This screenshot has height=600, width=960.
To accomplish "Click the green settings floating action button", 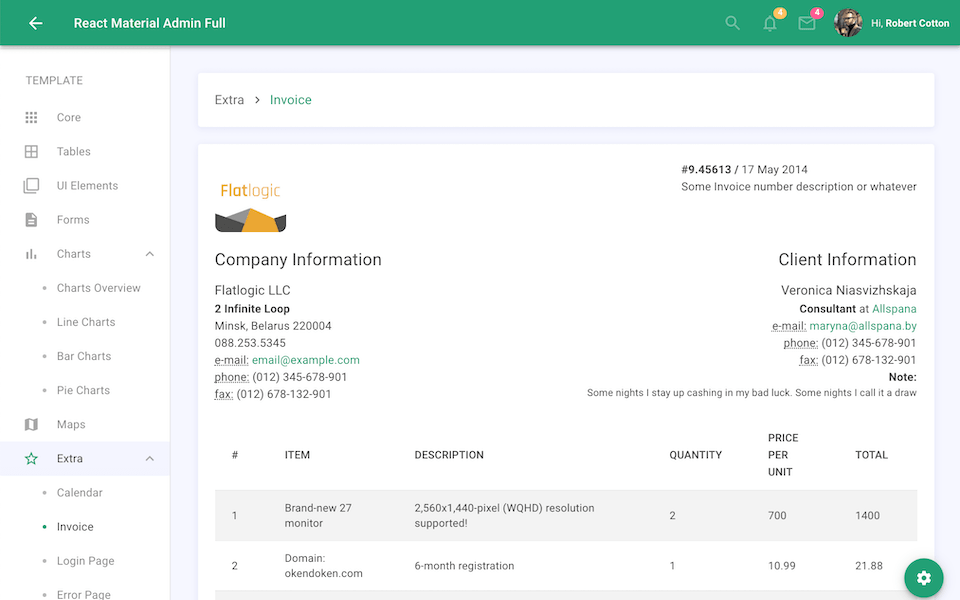I will click(923, 578).
